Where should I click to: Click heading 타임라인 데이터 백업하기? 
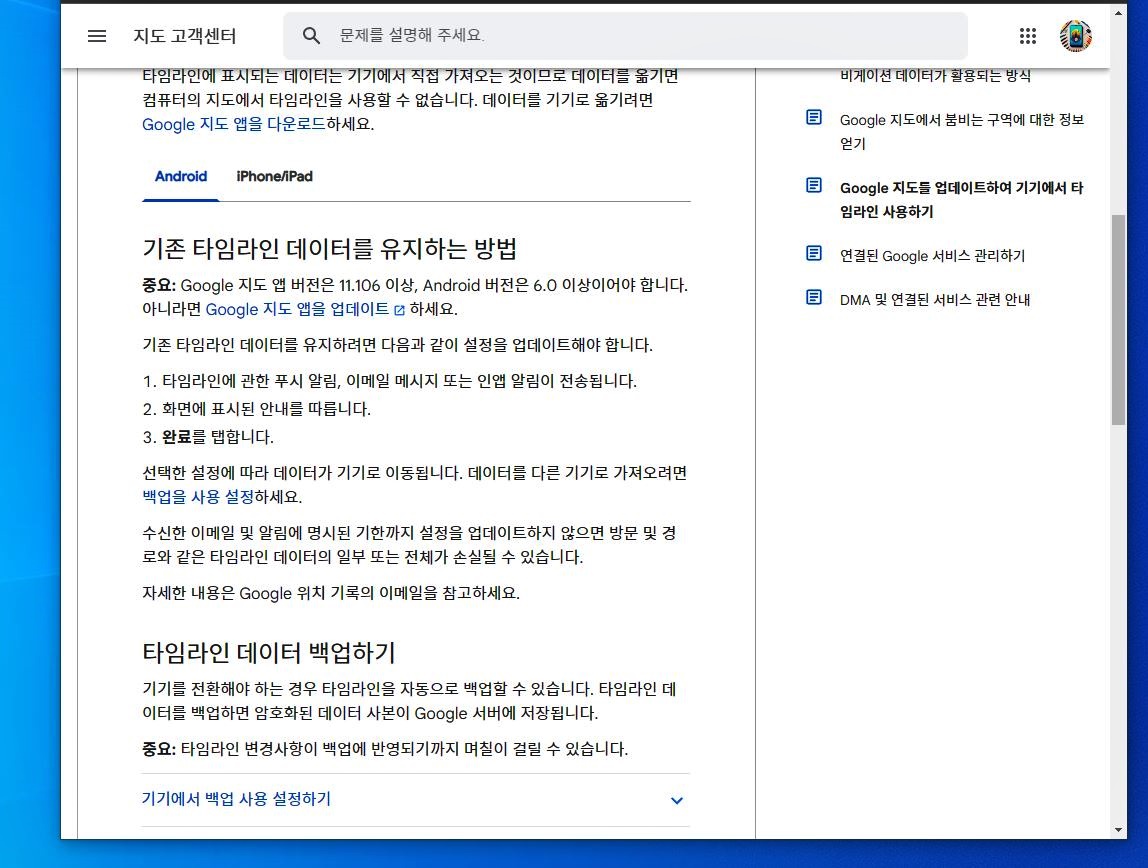(x=269, y=652)
